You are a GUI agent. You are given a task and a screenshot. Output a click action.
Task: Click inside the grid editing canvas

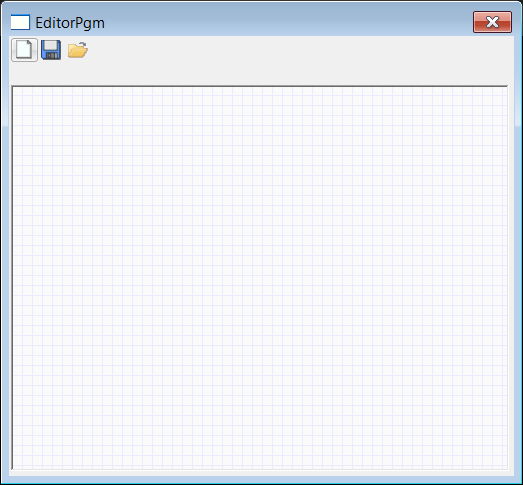point(260,278)
